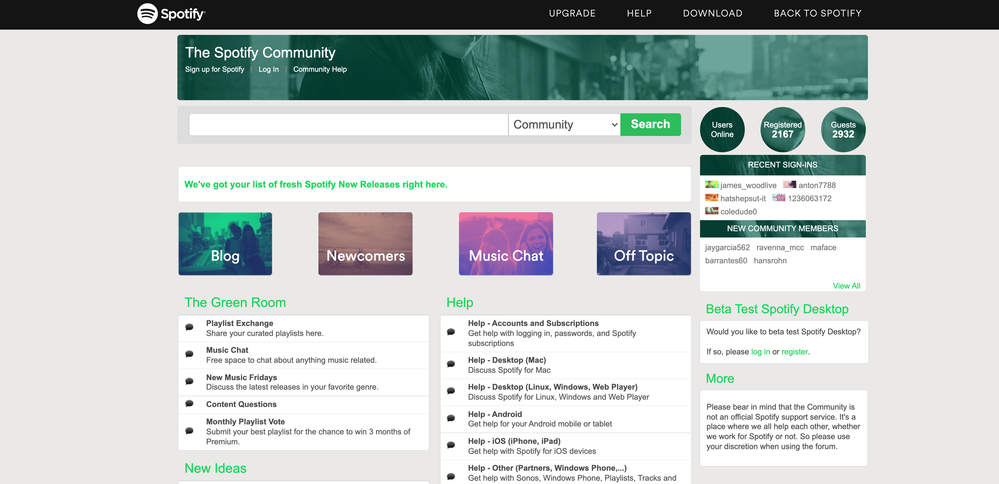The height and width of the screenshot is (484, 999).
Task: Click the Registered 2167 circle
Action: click(782, 129)
